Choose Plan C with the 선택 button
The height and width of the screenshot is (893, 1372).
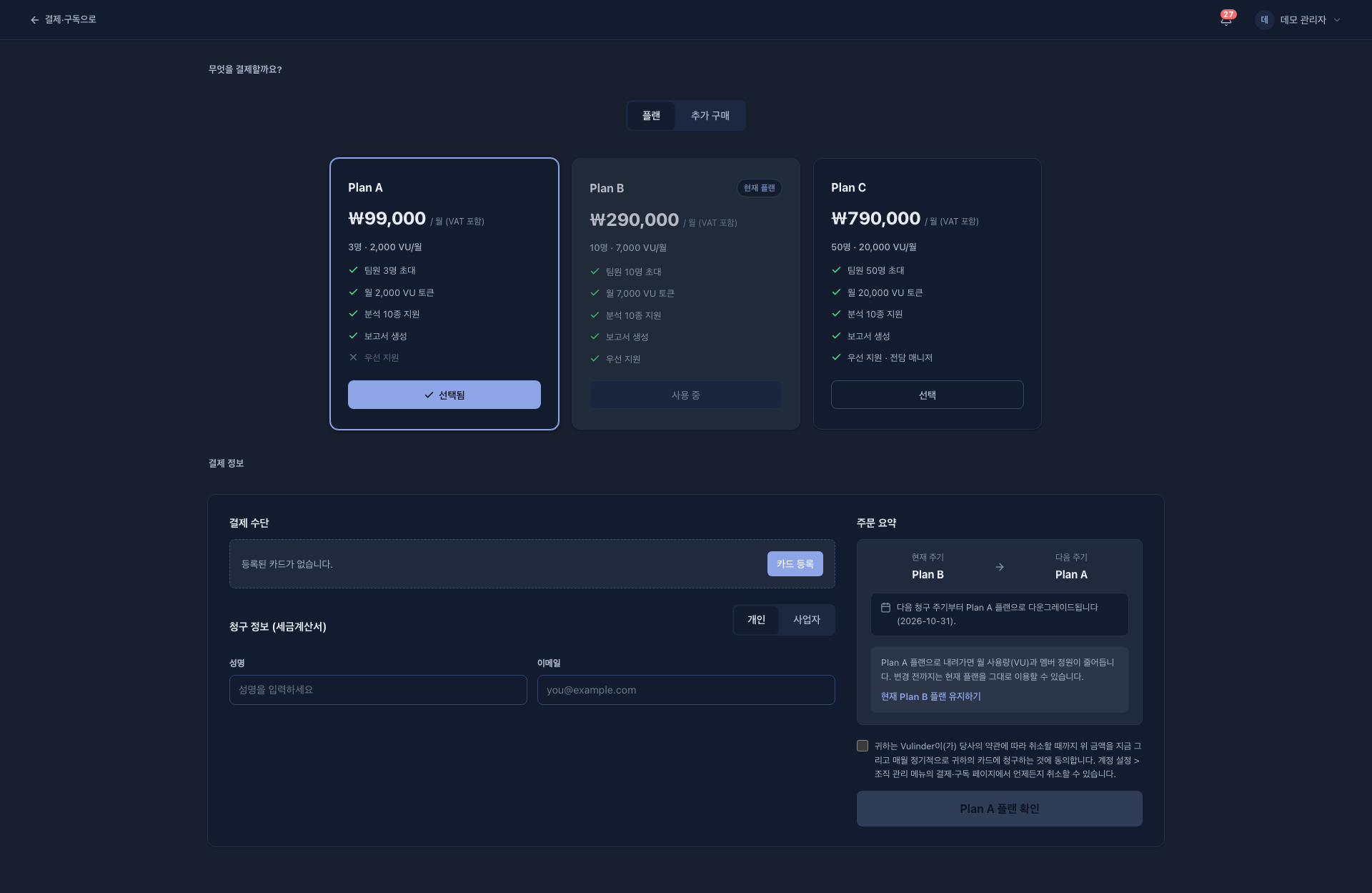(x=928, y=395)
